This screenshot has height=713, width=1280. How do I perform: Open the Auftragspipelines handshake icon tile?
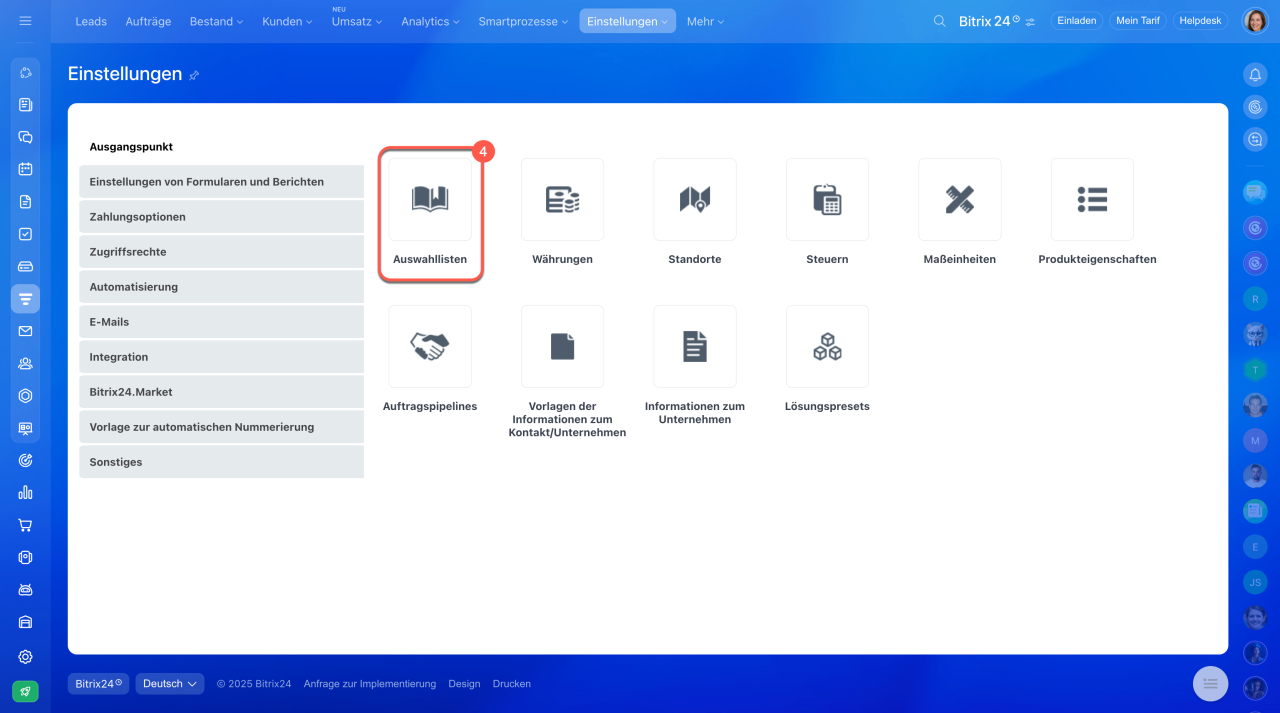[x=430, y=346]
